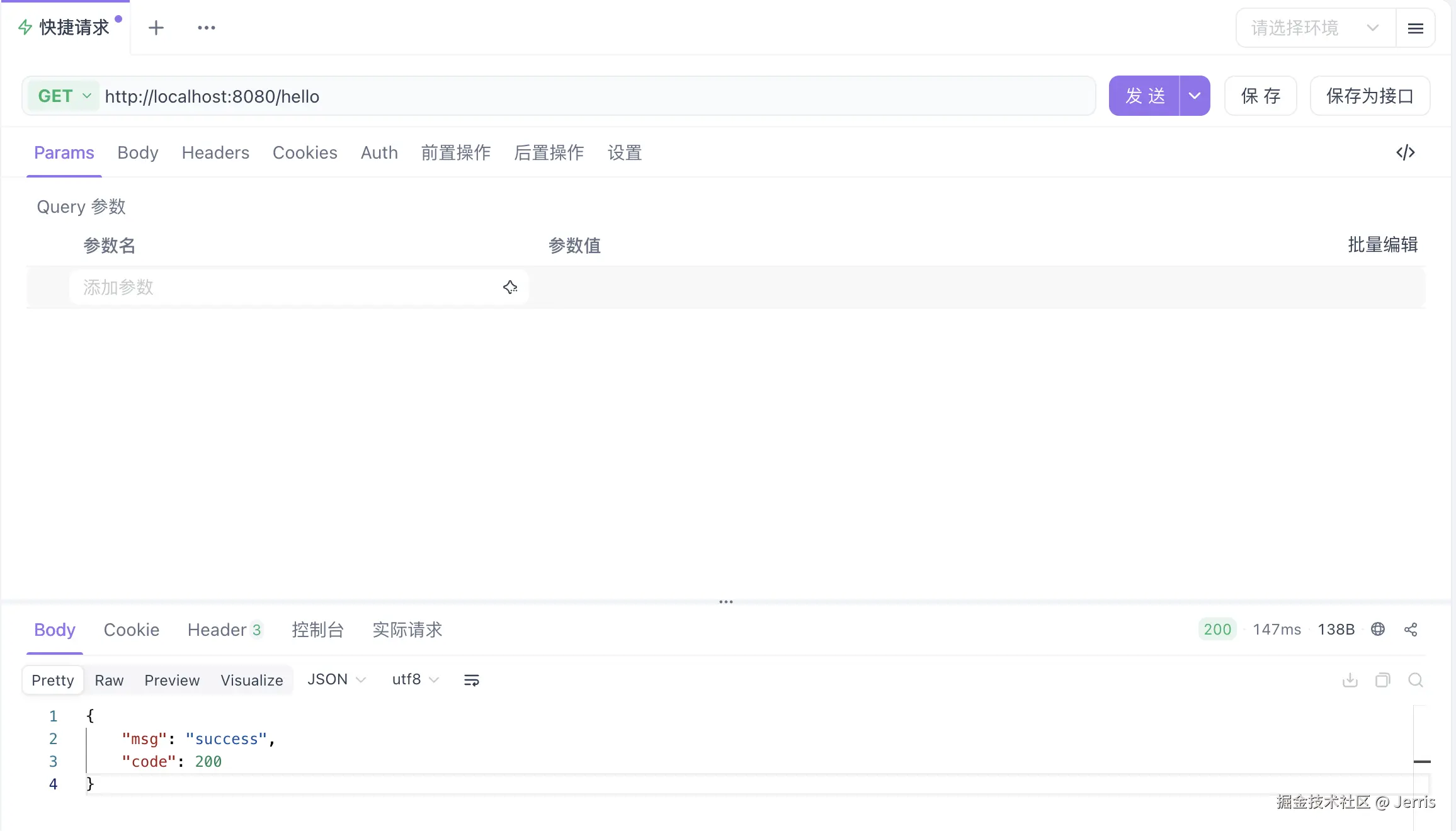The height and width of the screenshot is (831, 1456).
Task: Open the 实际请求 response tab
Action: [x=407, y=630]
